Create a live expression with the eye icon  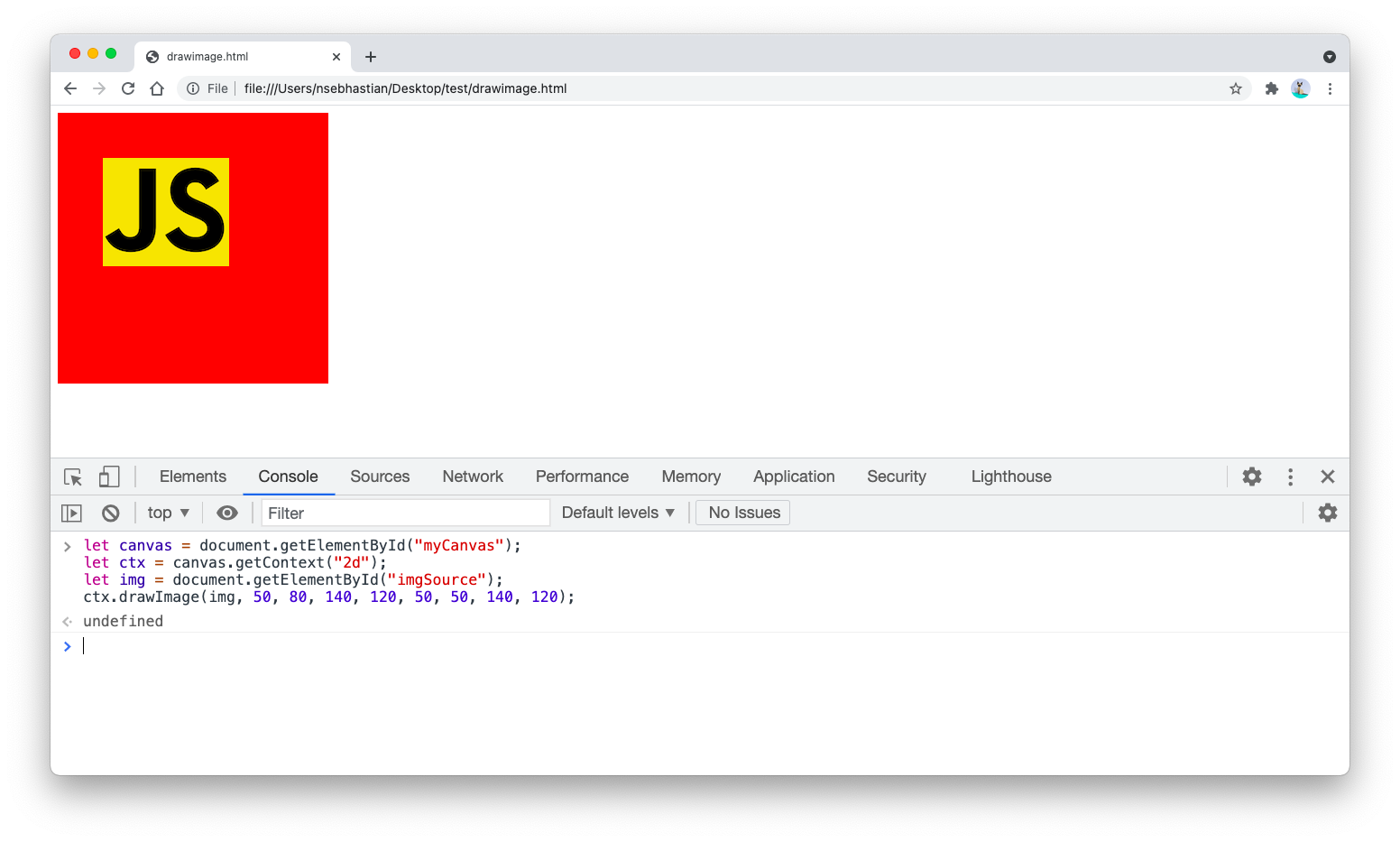click(226, 512)
